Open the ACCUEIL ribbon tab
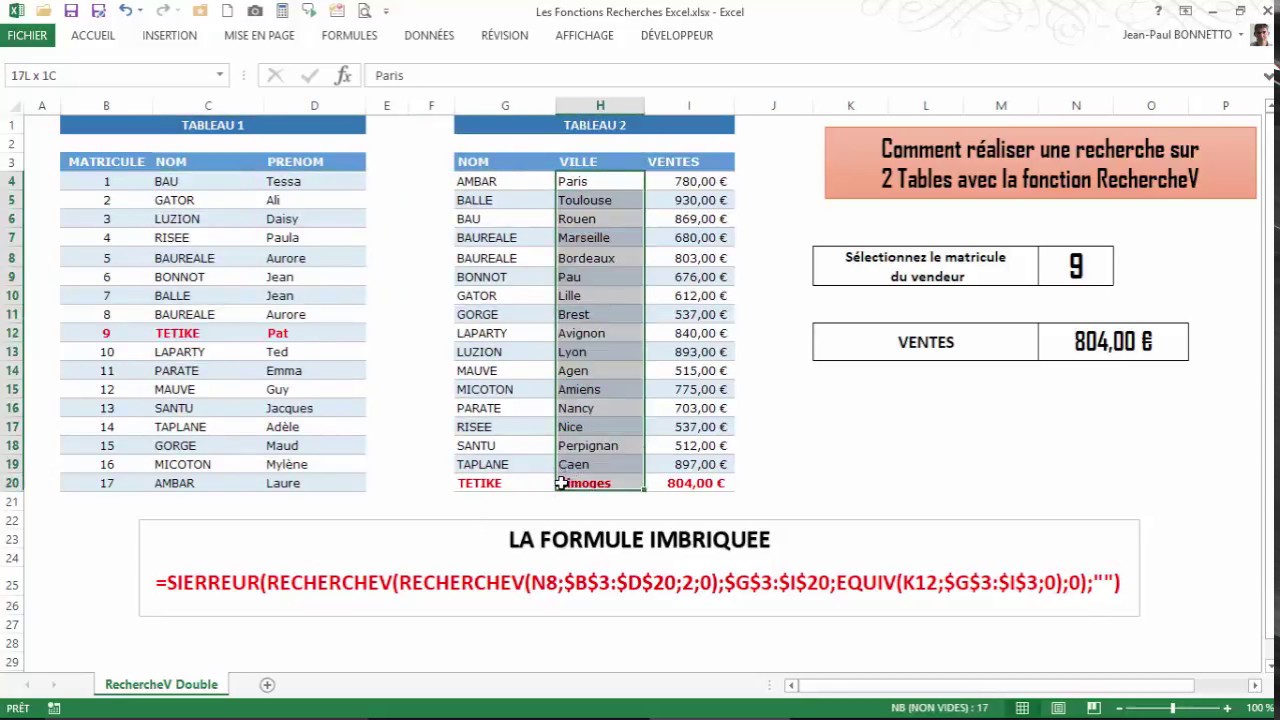The width and height of the screenshot is (1280, 720). tap(93, 35)
